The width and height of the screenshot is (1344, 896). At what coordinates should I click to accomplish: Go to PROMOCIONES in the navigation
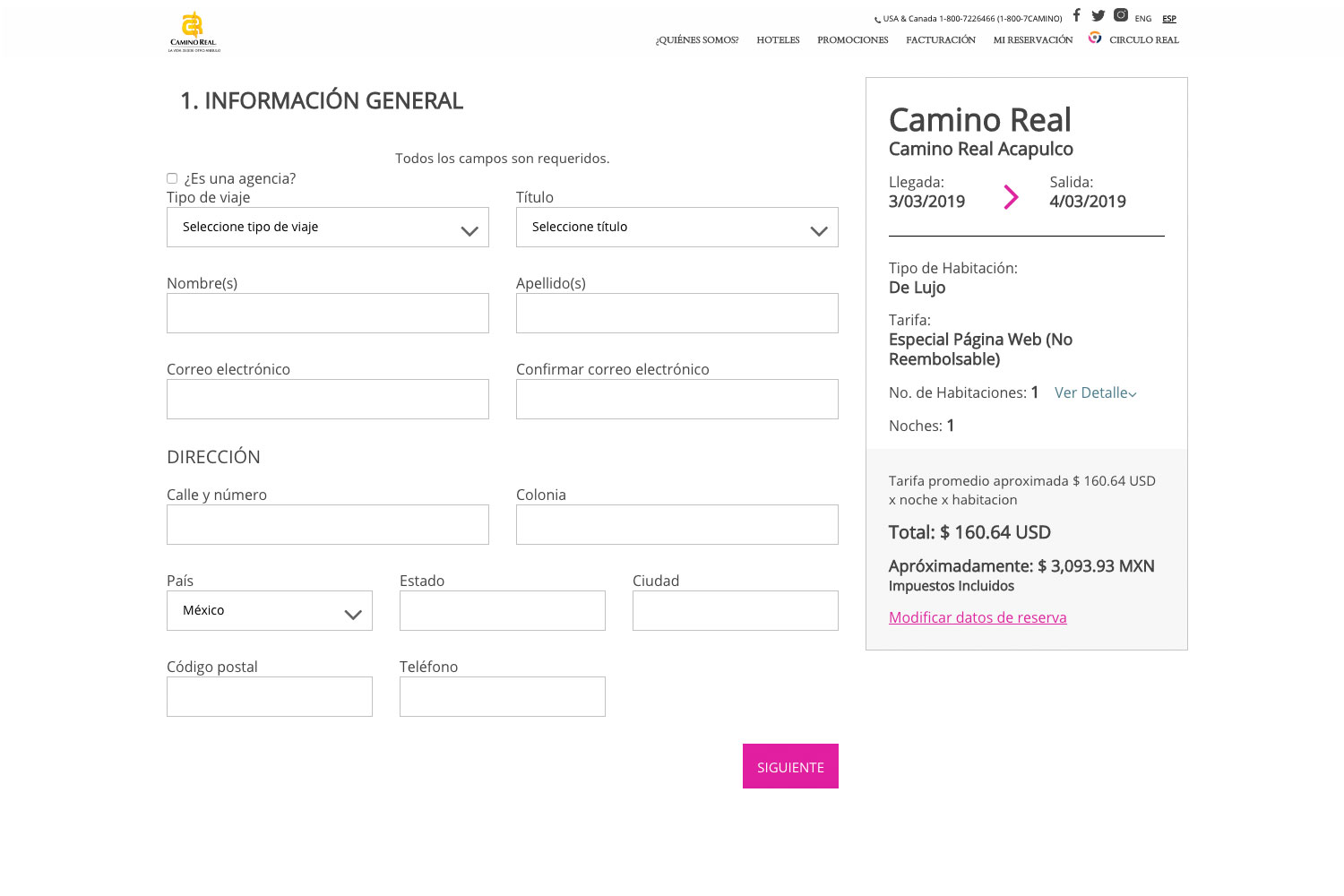click(852, 40)
